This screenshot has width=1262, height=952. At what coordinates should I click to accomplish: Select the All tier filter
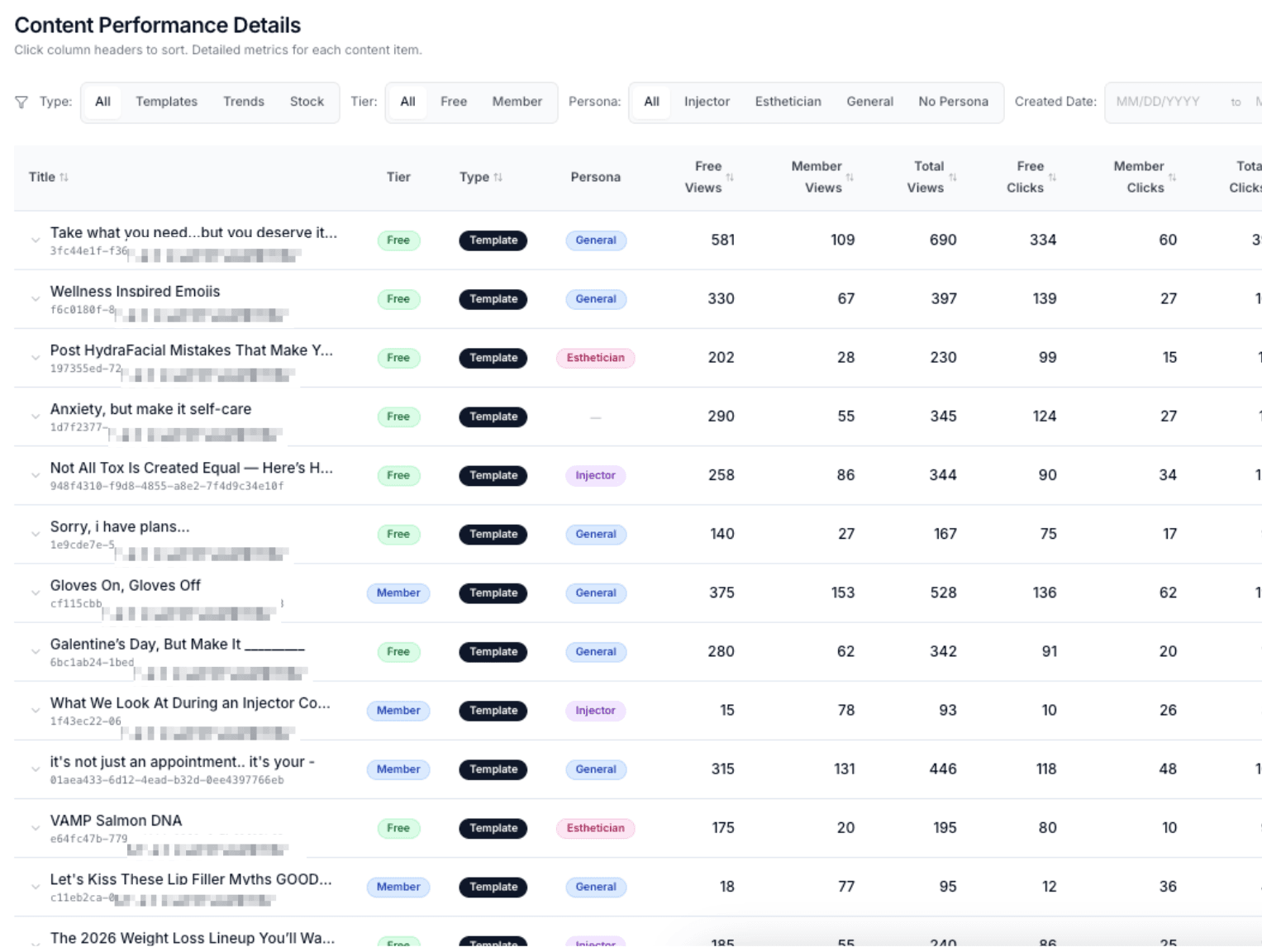click(x=407, y=102)
